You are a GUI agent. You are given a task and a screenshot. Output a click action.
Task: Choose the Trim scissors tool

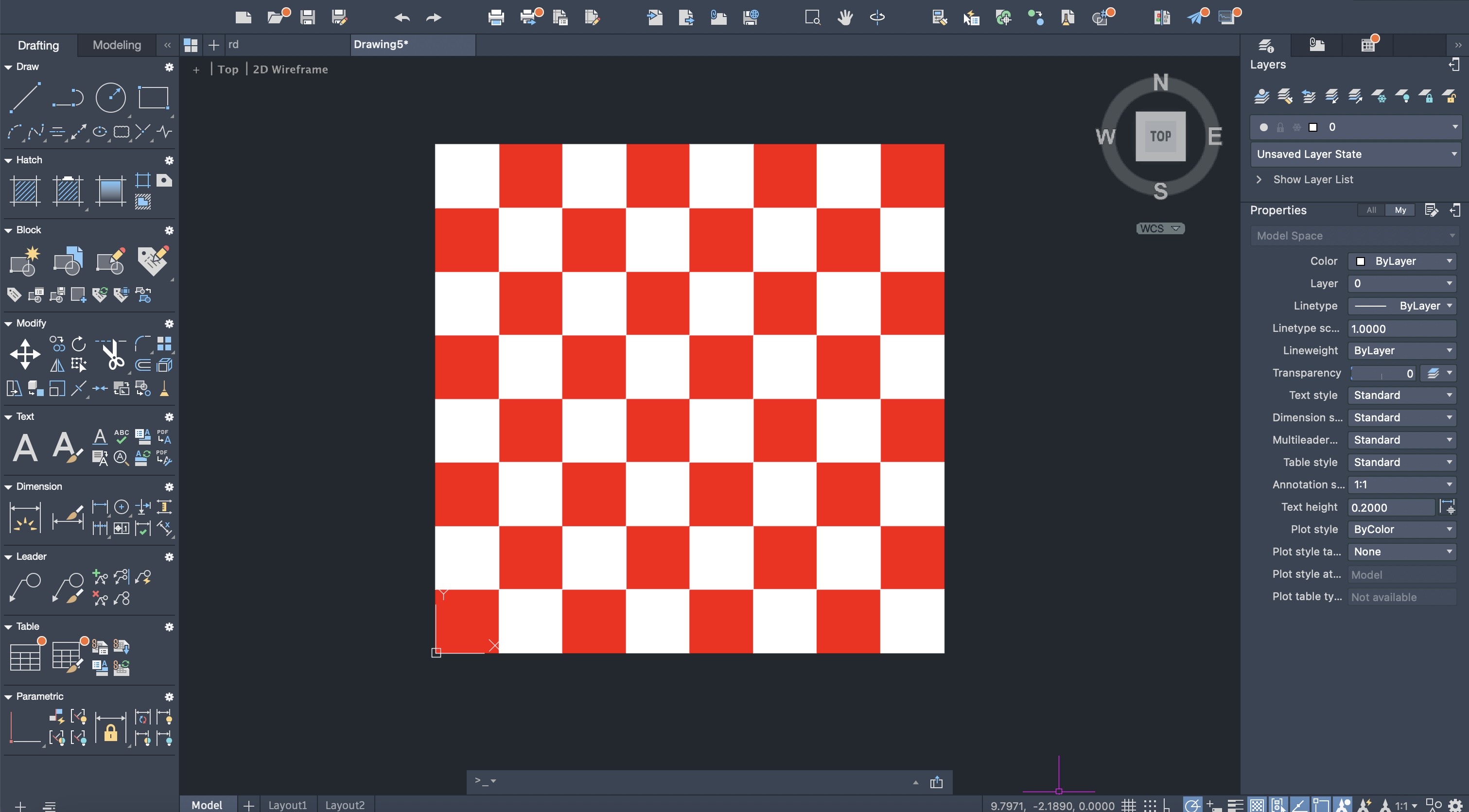(112, 355)
